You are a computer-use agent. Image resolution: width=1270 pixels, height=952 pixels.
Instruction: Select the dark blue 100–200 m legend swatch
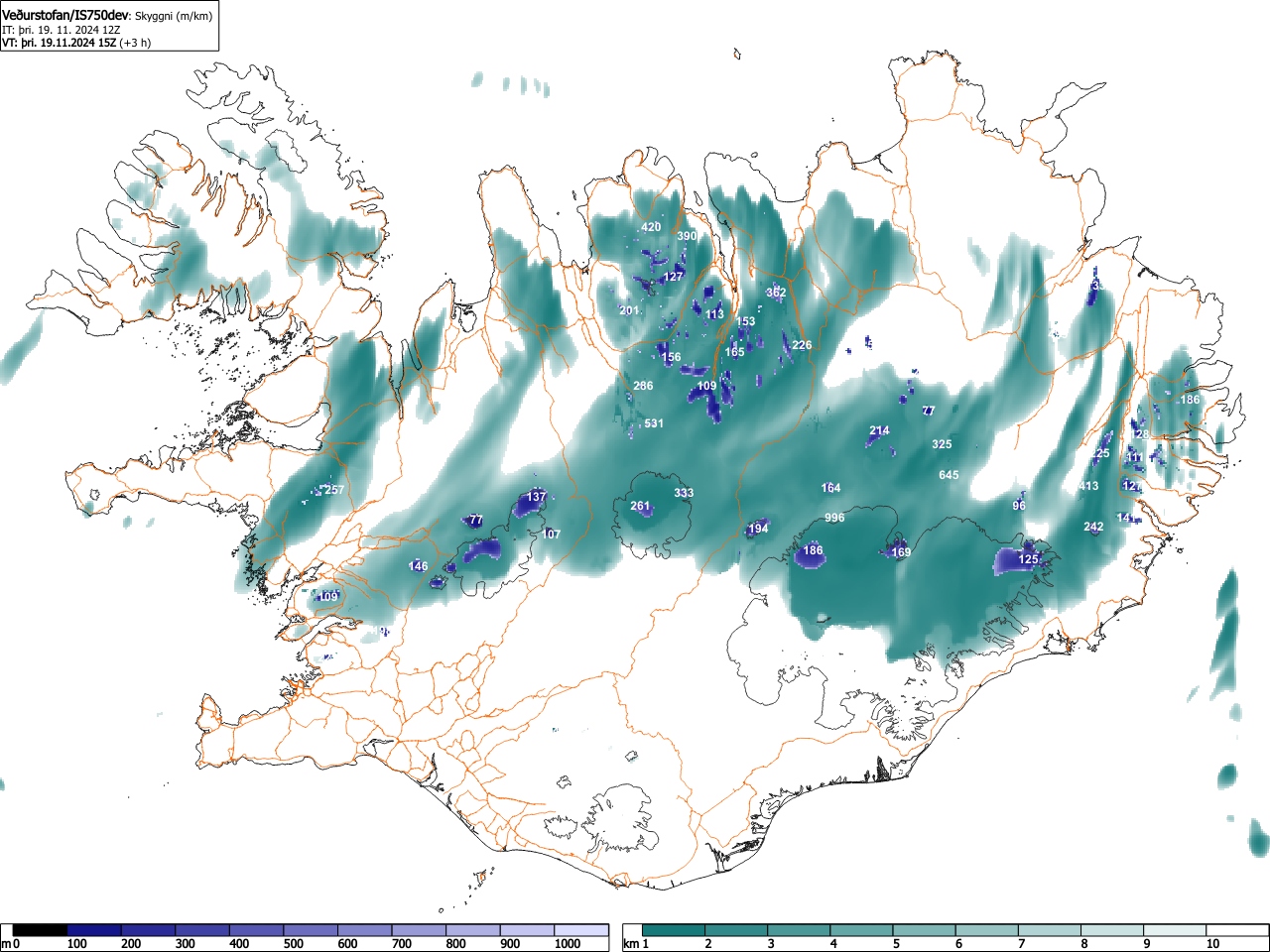pyautogui.click(x=94, y=930)
